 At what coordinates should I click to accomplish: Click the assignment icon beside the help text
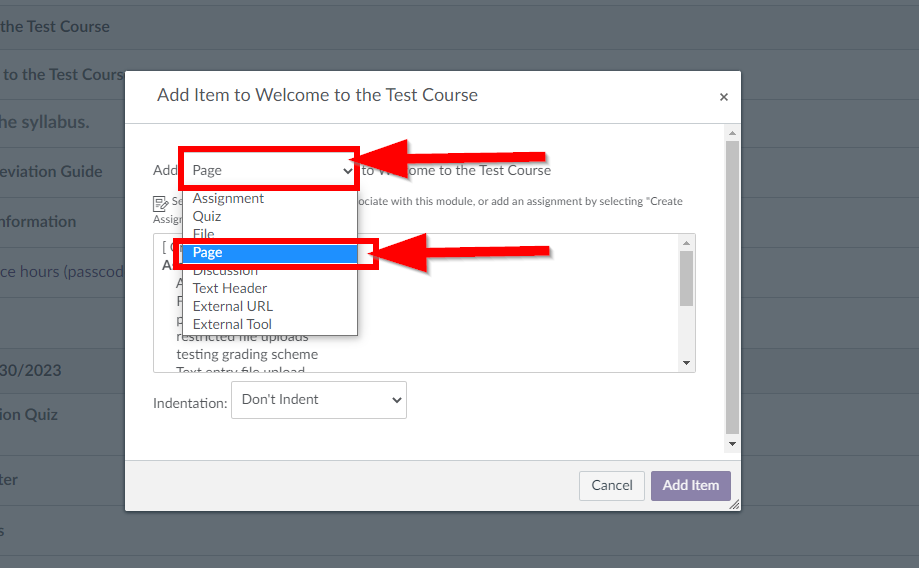tap(160, 203)
